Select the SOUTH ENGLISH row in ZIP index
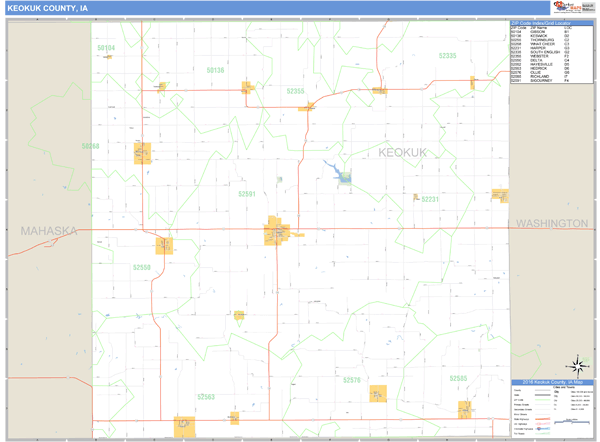600x442 pixels. coord(541,52)
